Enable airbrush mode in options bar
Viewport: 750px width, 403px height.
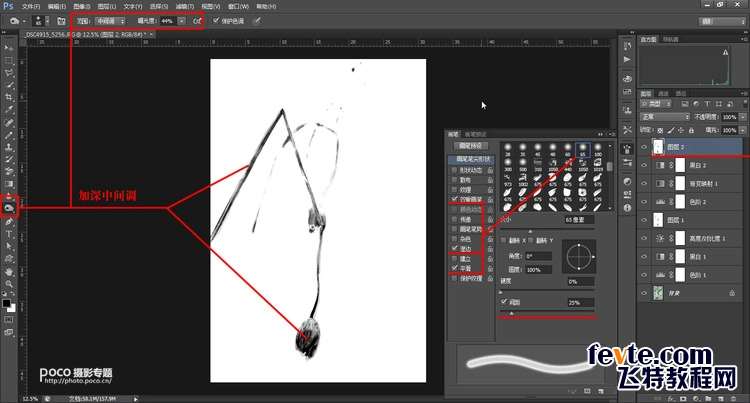pyautogui.click(x=197, y=21)
